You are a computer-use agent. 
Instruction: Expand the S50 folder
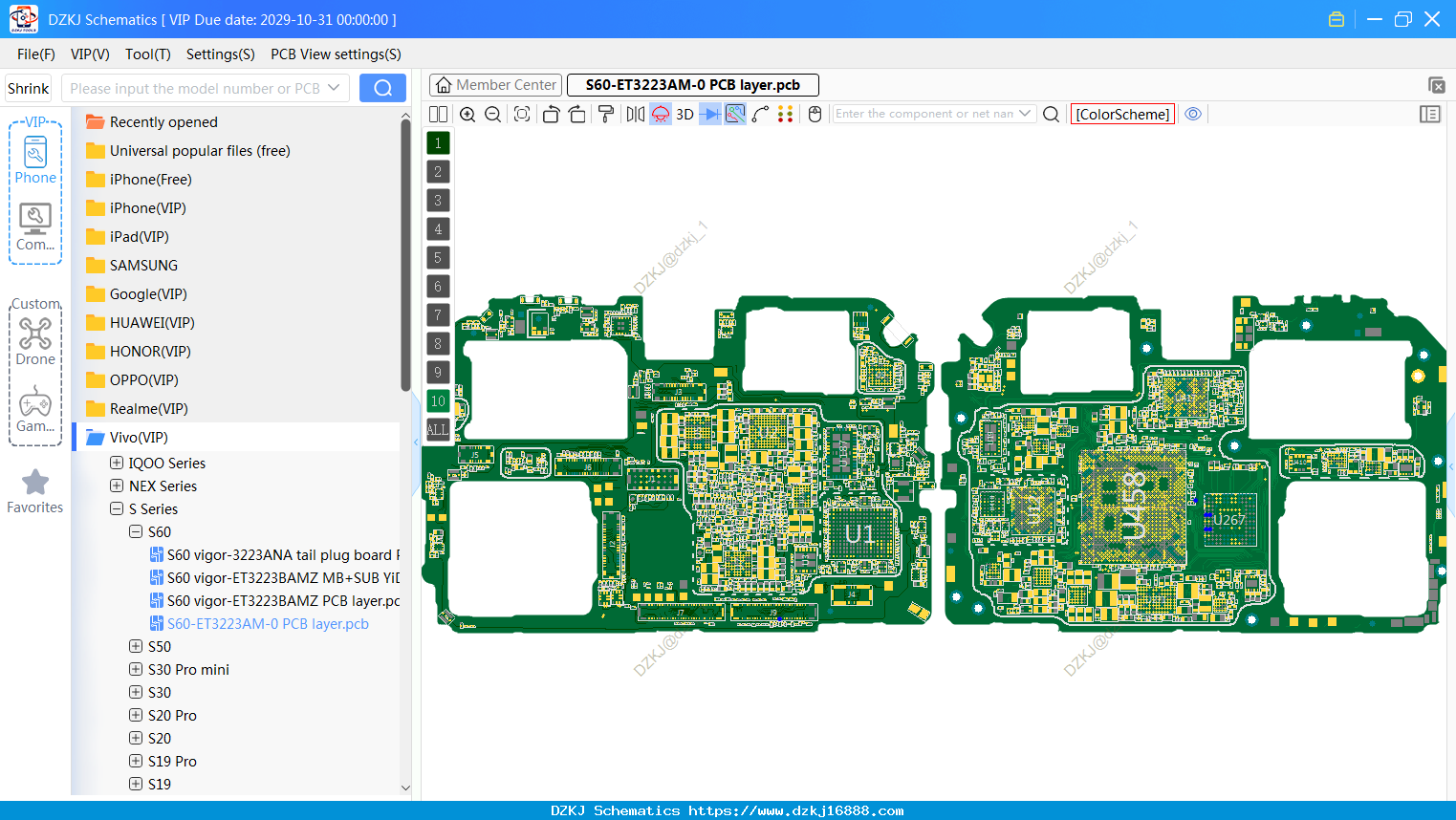point(136,646)
